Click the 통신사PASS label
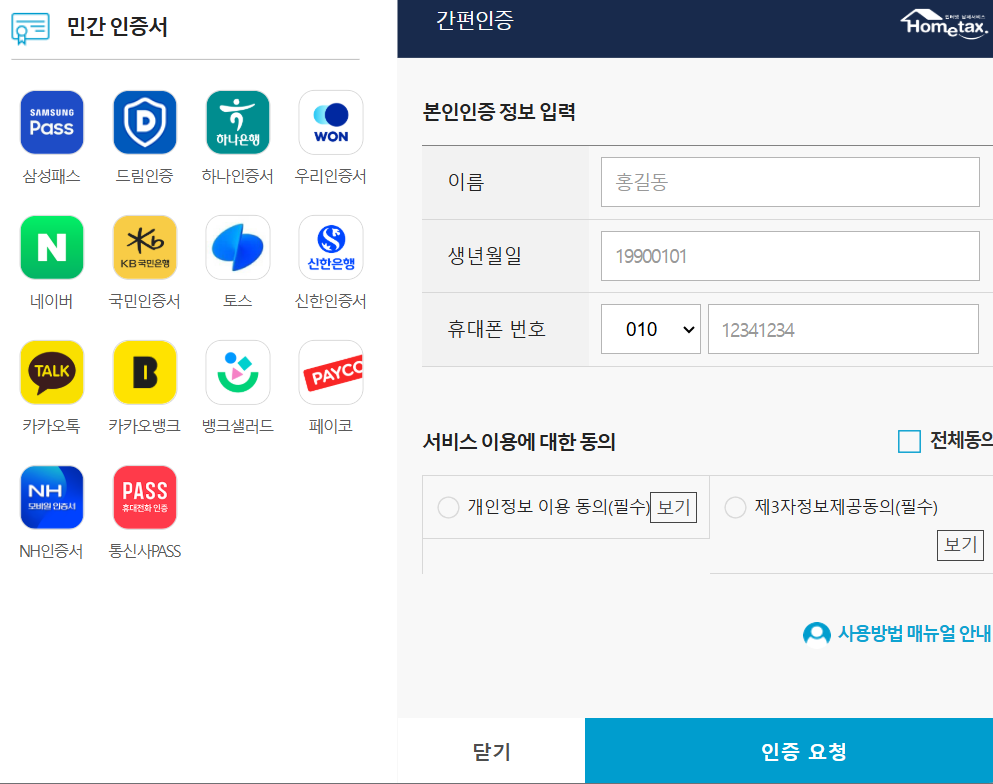Image resolution: width=993 pixels, height=784 pixels. click(145, 552)
